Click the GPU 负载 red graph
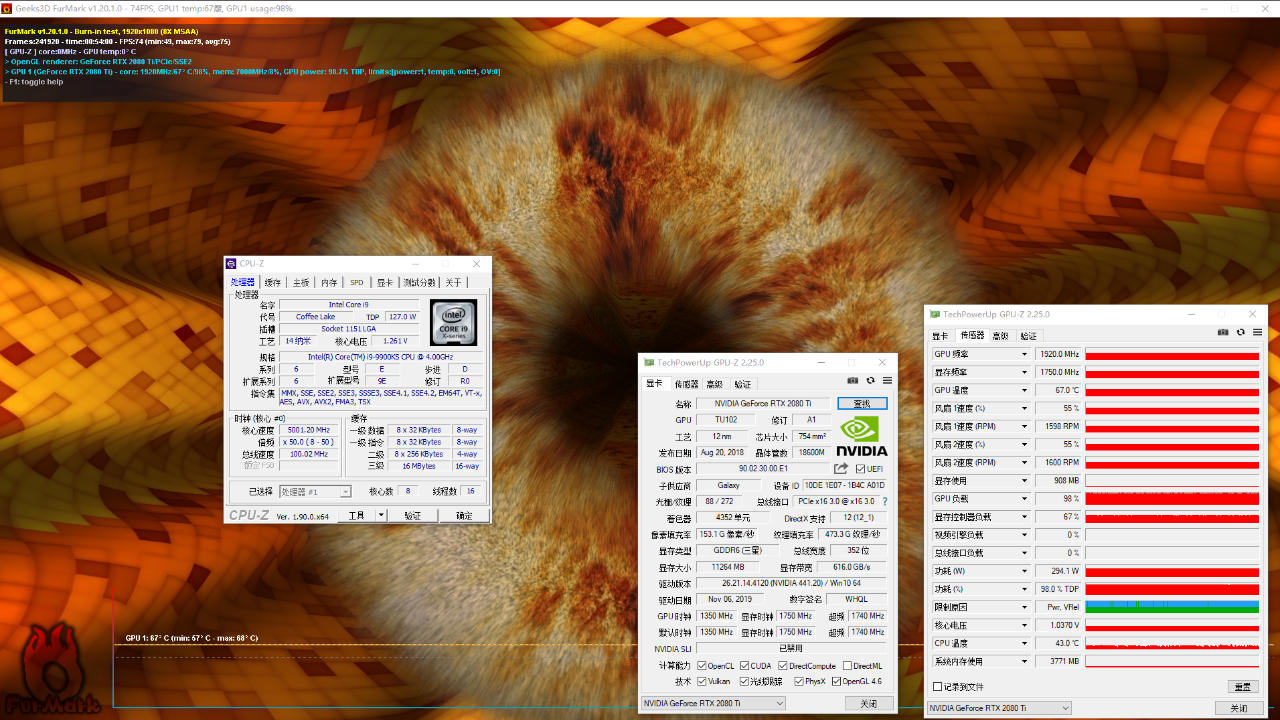This screenshot has height=720, width=1280. [x=1172, y=499]
